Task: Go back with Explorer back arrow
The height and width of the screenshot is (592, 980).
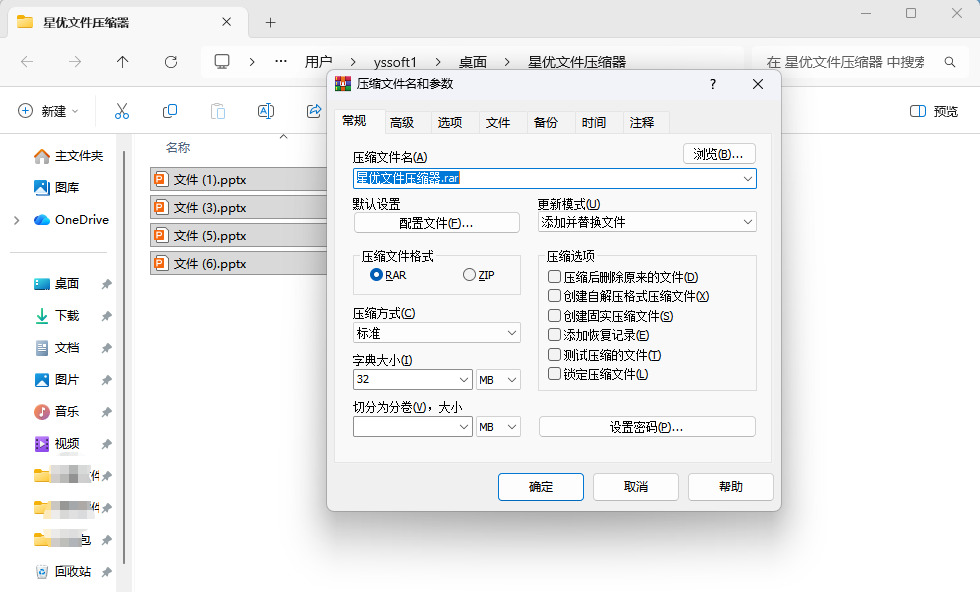Action: click(x=27, y=62)
